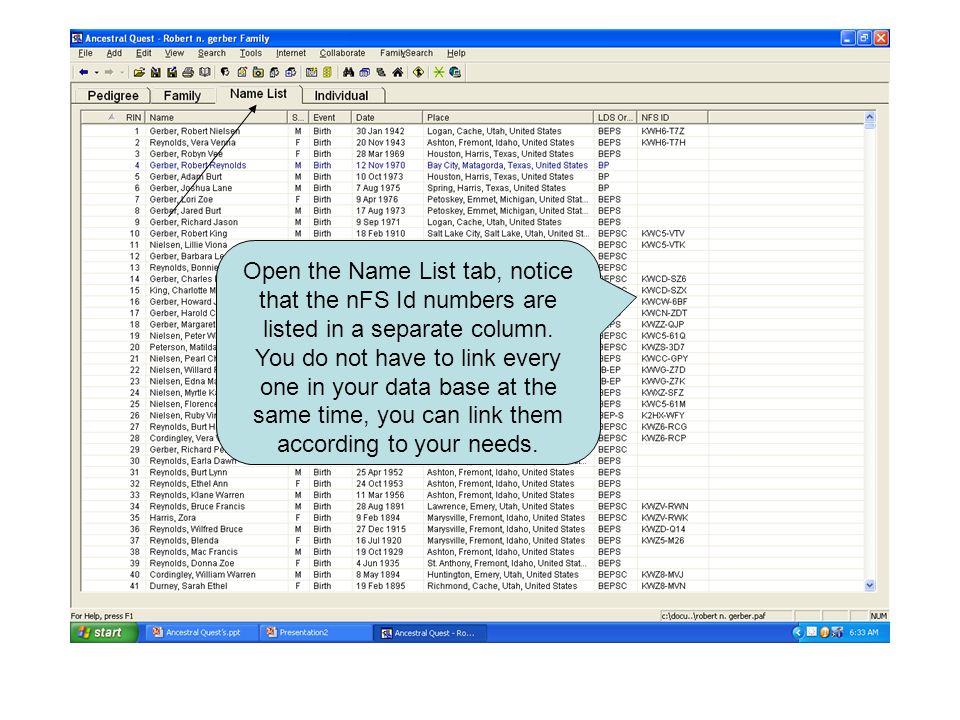Switch to the Family tab
960x720 pixels.
tap(182, 96)
